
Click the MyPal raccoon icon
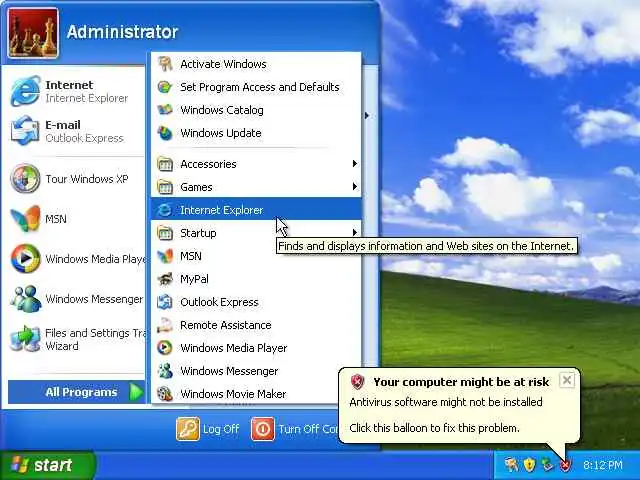click(165, 279)
